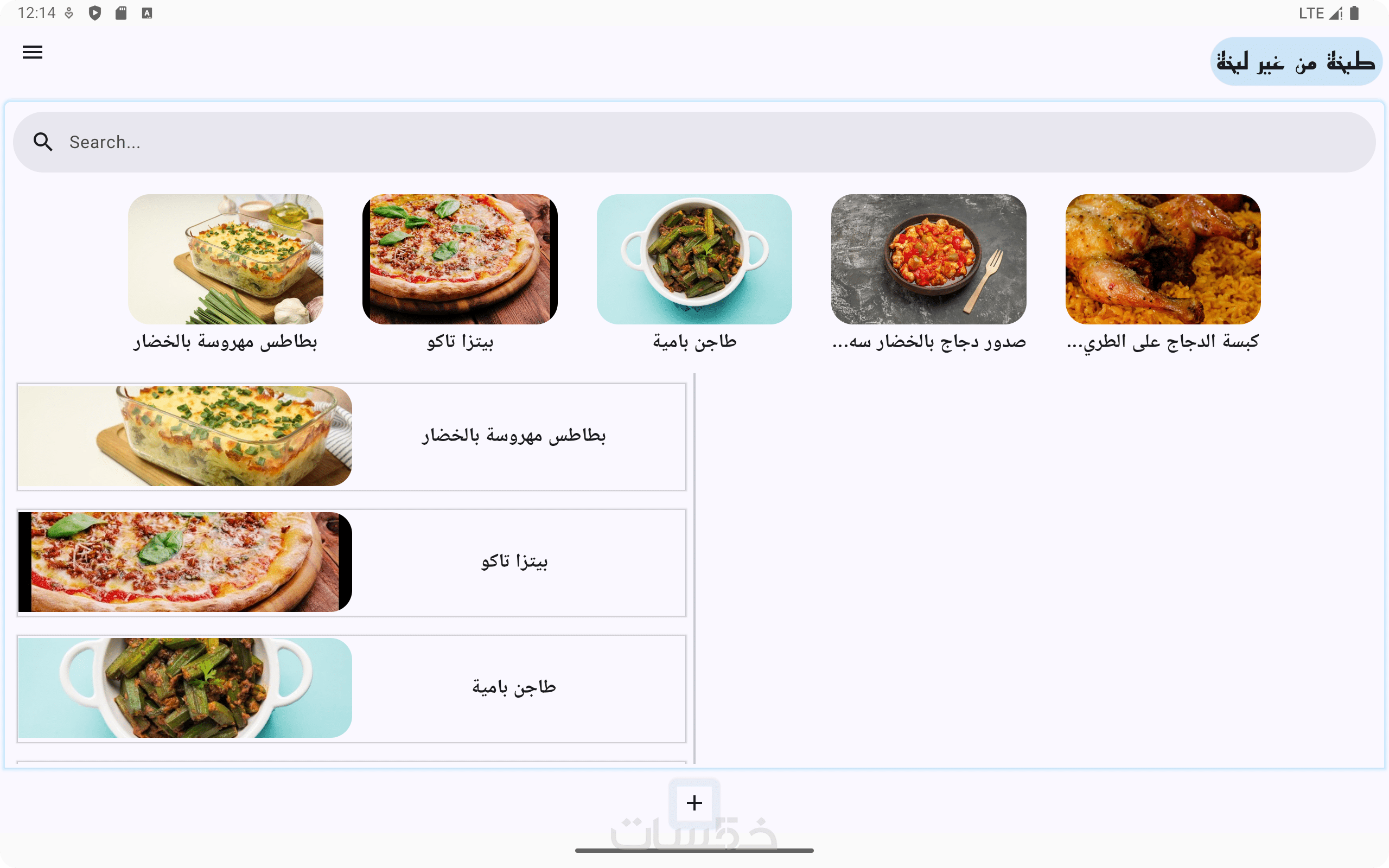Click the shield status bar icon

pos(95,12)
